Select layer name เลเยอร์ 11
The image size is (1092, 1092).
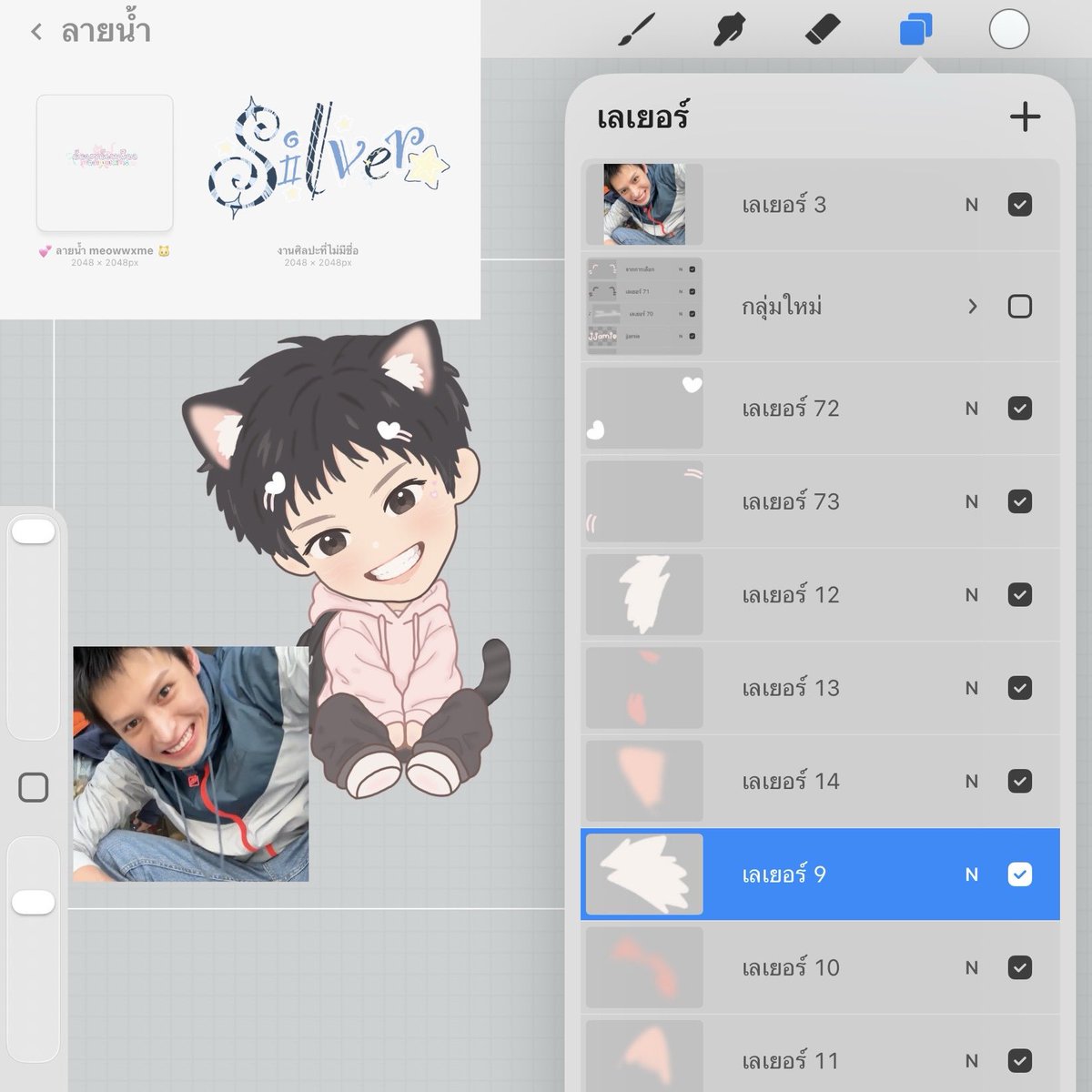pyautogui.click(x=790, y=1060)
